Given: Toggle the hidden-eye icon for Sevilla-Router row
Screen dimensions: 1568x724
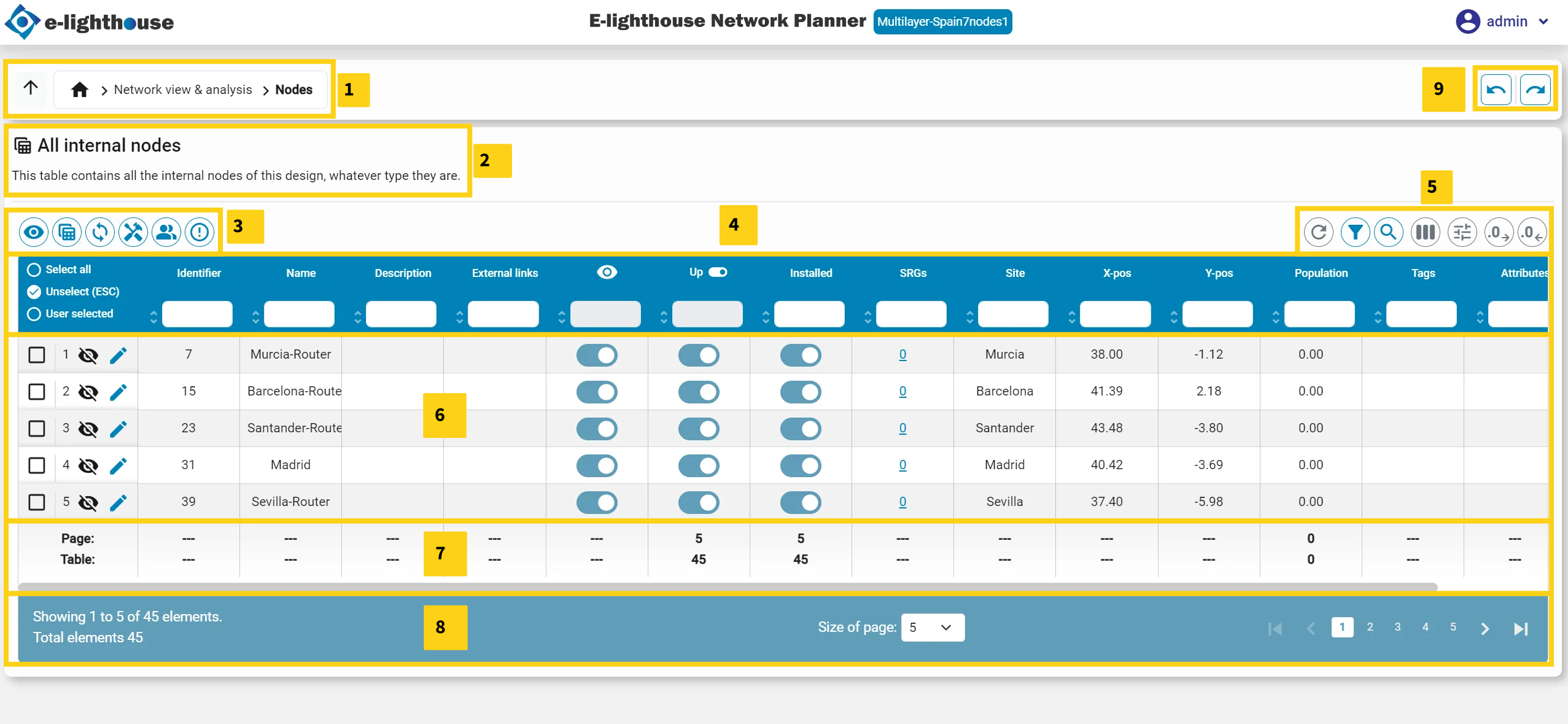Looking at the screenshot, I should 88,502.
